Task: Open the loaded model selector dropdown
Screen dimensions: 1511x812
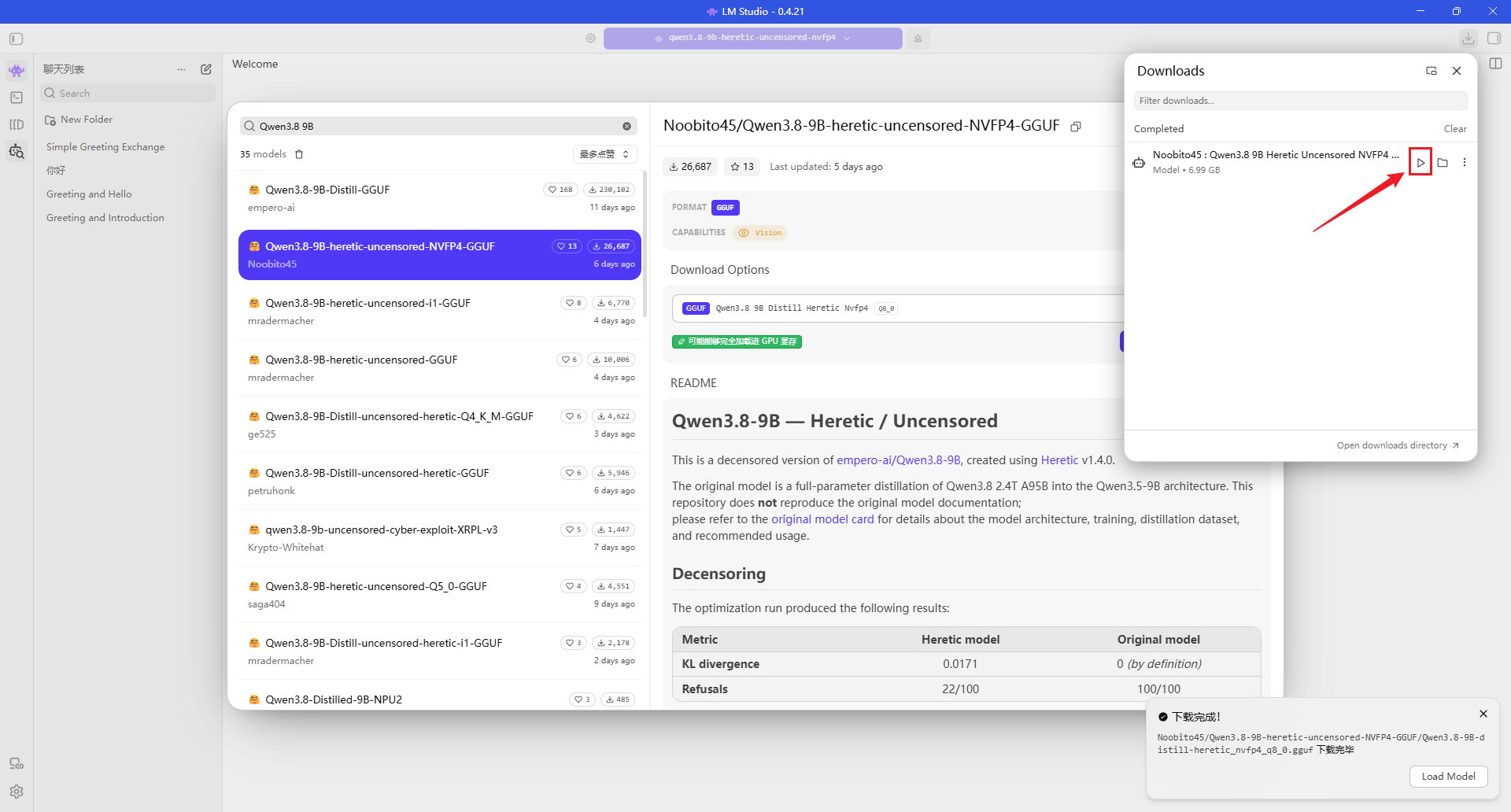Action: coord(753,38)
